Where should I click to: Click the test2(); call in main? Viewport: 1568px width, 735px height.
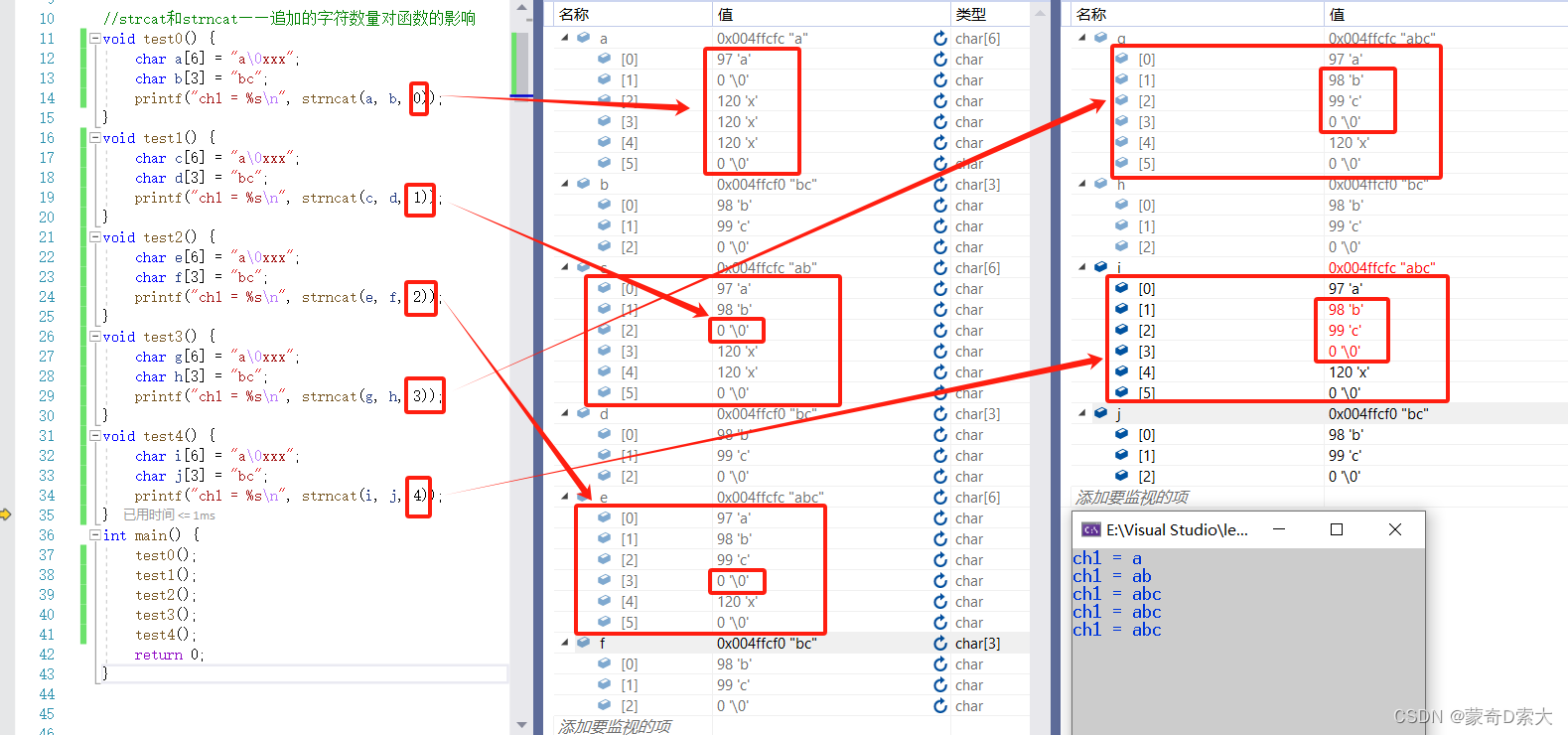pyautogui.click(x=166, y=595)
